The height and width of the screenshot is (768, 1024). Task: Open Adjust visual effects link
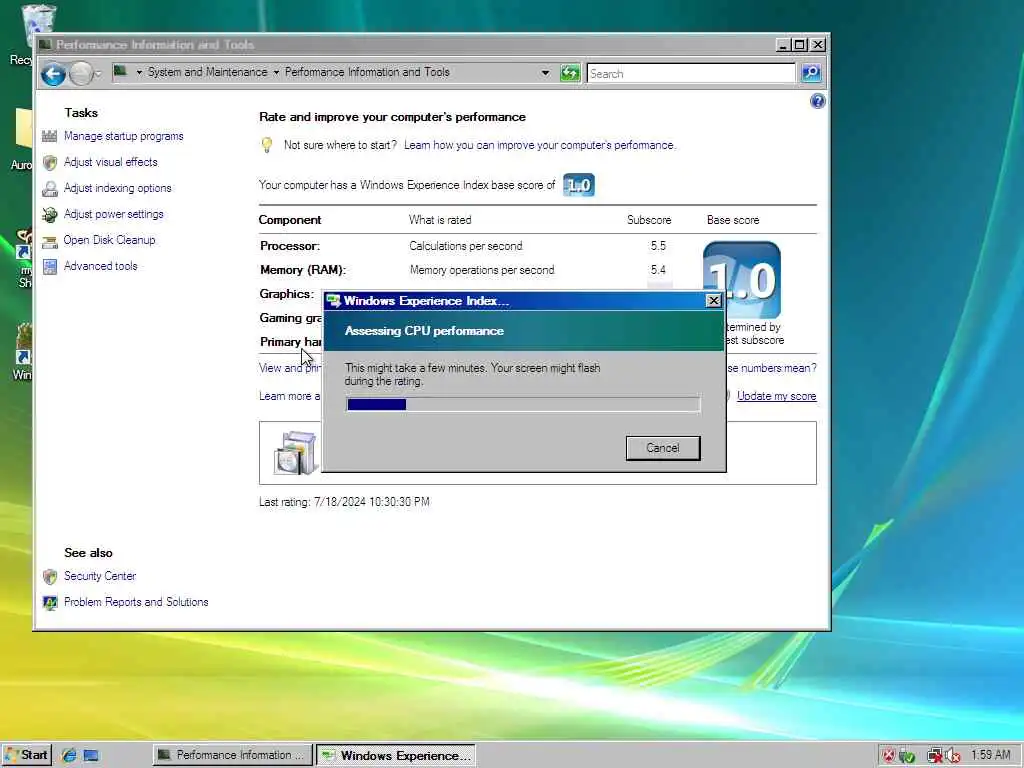[110, 162]
